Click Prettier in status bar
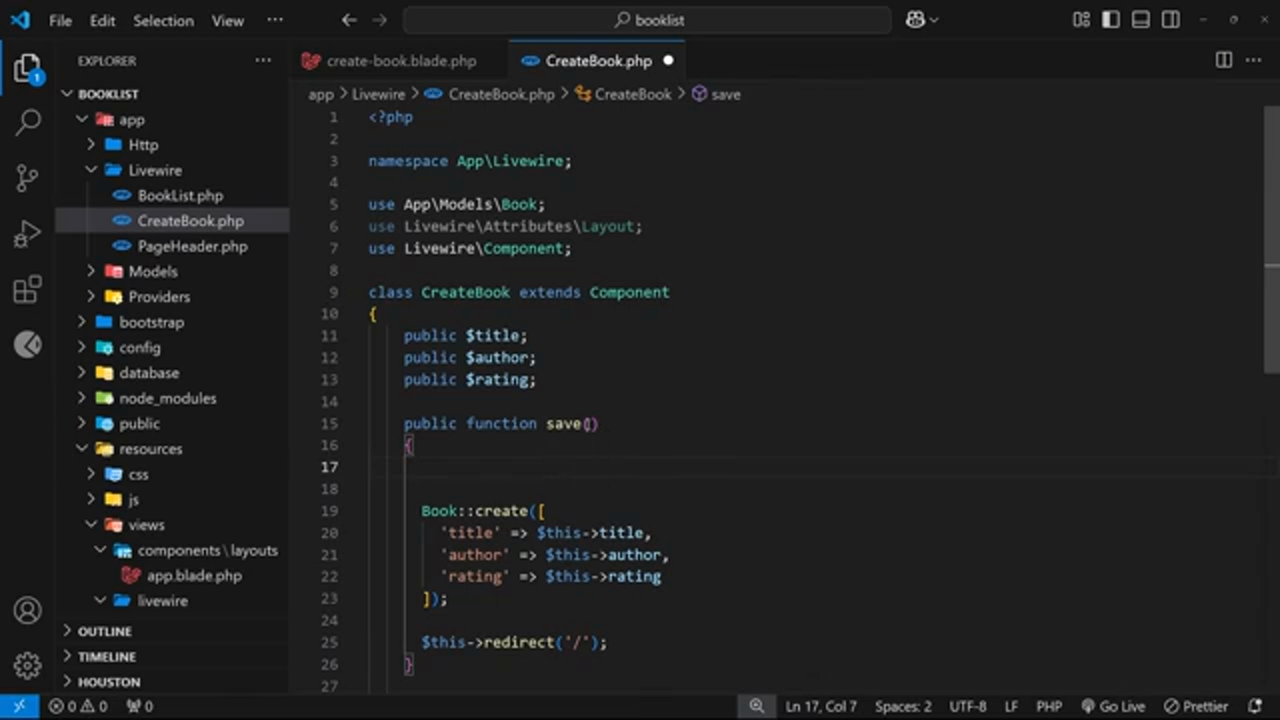Image resolution: width=1280 pixels, height=720 pixels. (x=1196, y=706)
